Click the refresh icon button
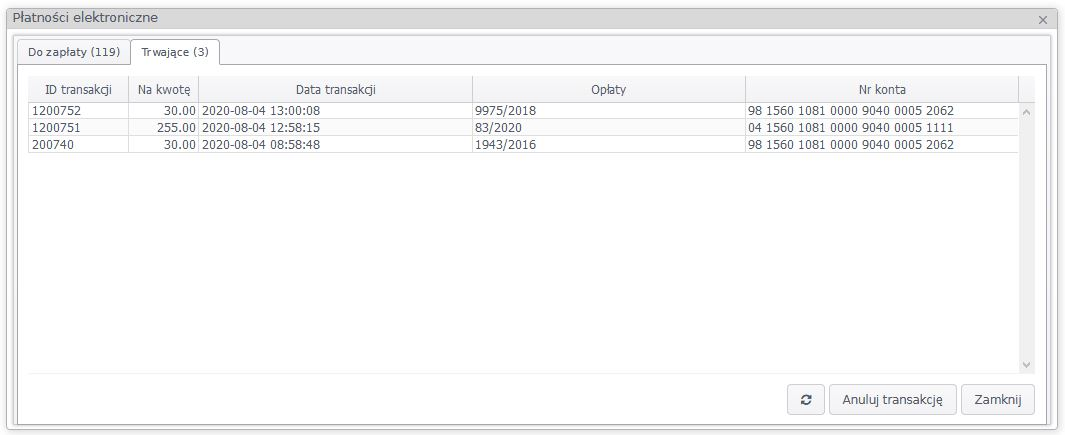Viewport: 1065px width, 435px height. pos(805,399)
